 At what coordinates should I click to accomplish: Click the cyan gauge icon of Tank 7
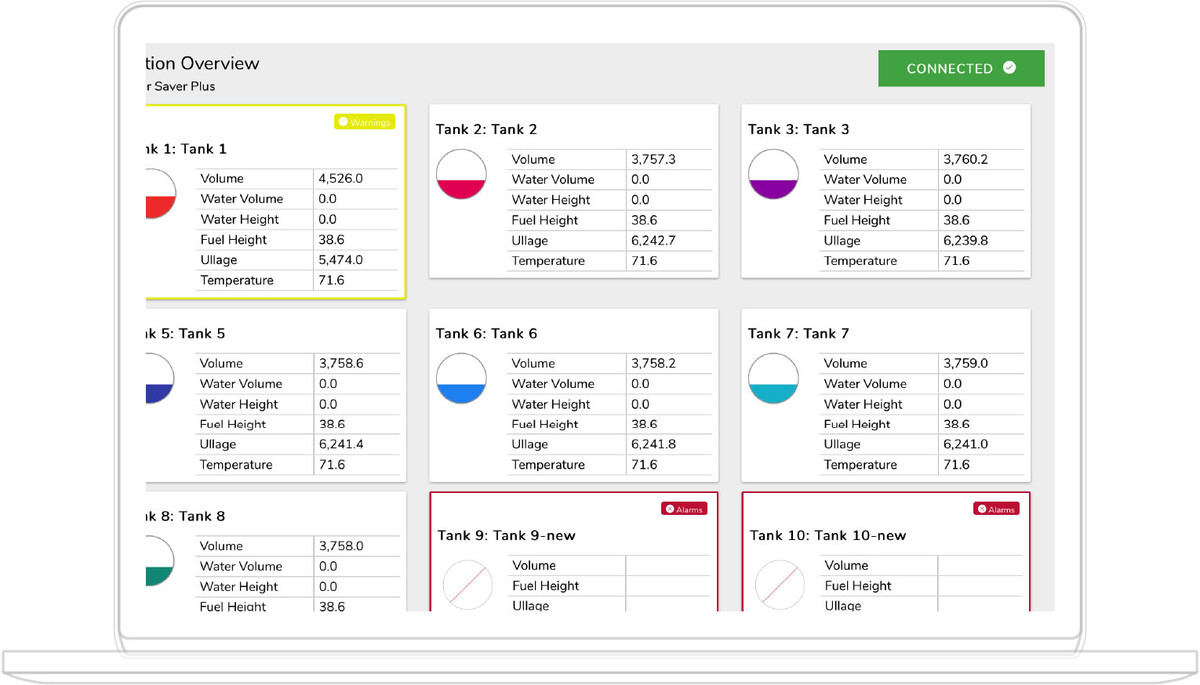773,378
